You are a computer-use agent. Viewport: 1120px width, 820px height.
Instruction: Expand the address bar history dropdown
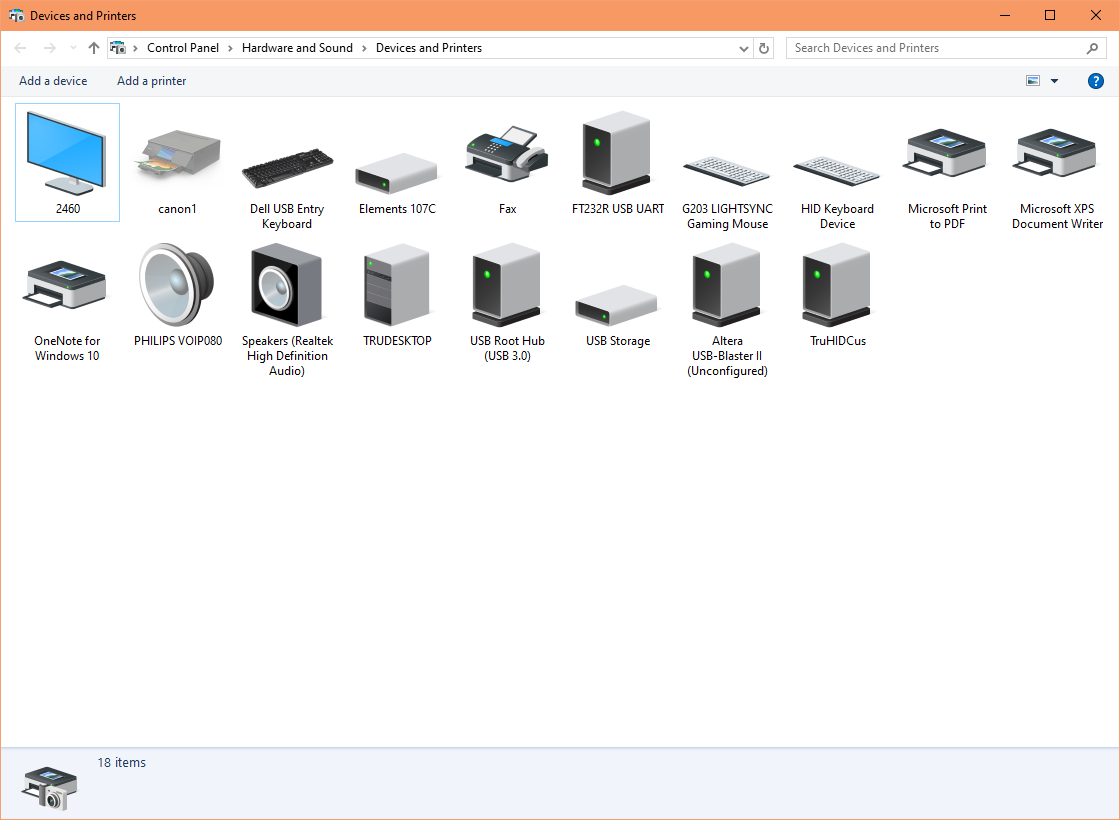click(x=744, y=49)
